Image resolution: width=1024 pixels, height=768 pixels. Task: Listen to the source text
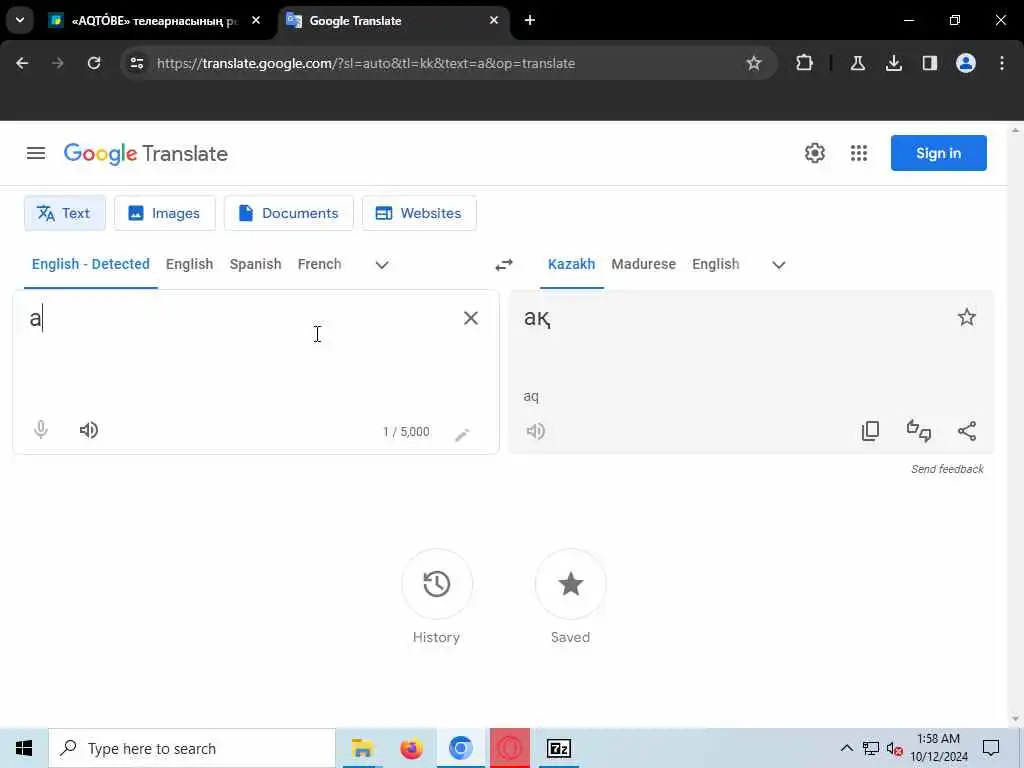[89, 430]
